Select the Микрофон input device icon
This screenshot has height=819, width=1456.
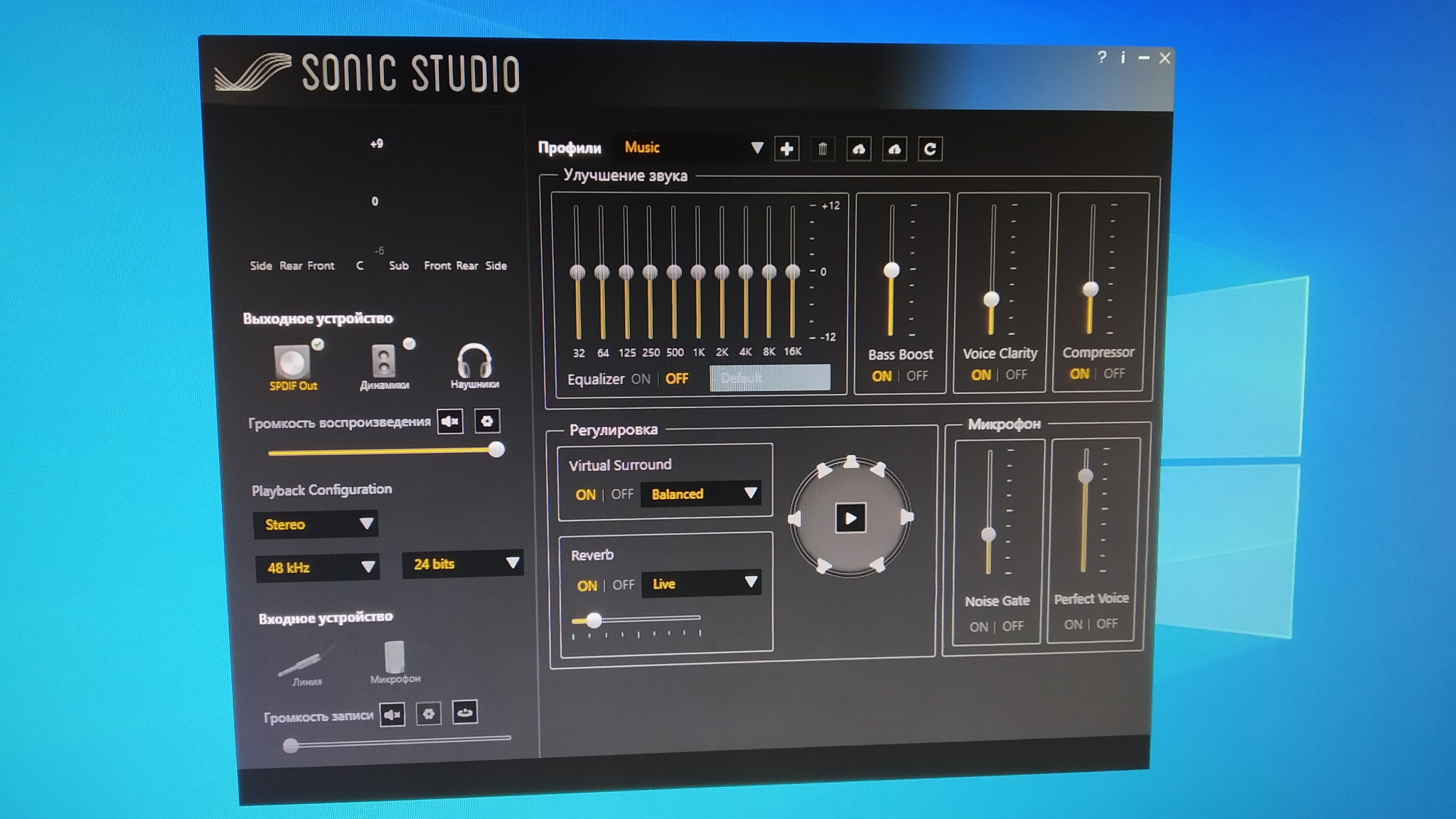[395, 662]
